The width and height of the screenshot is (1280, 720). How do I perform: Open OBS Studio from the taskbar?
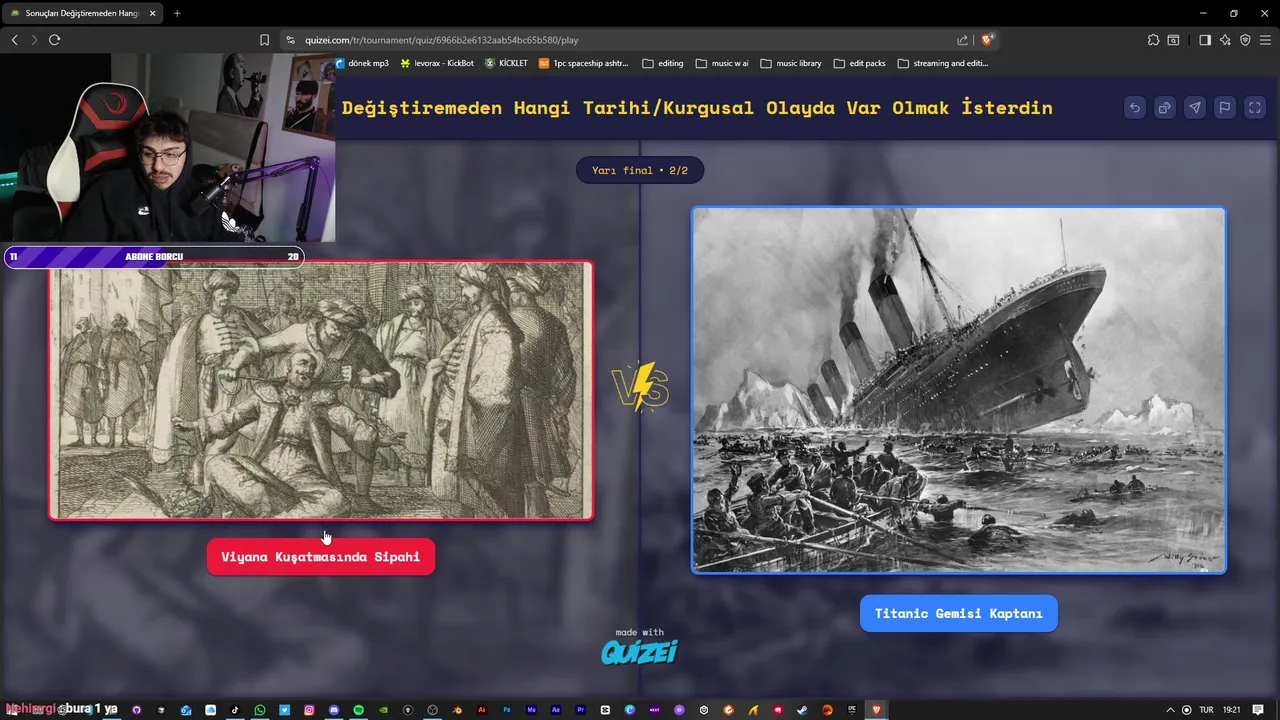[x=433, y=710]
